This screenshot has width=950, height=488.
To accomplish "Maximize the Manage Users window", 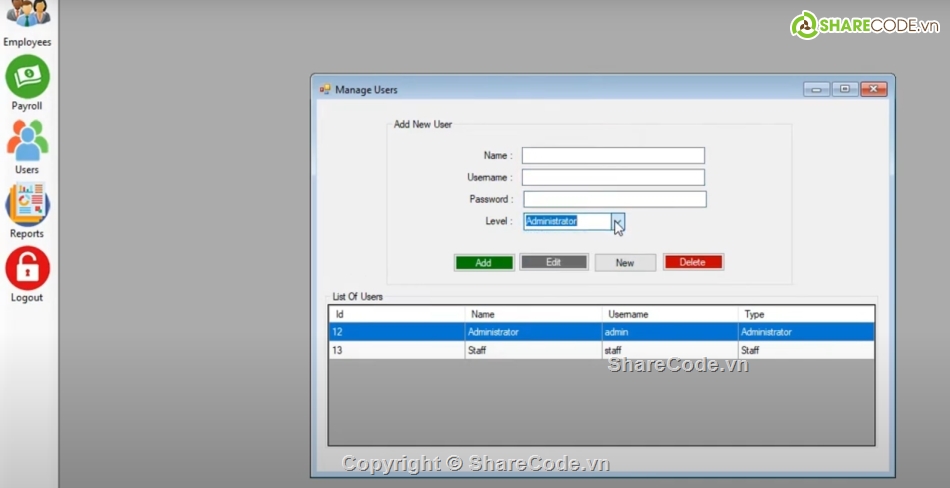I will pos(845,90).
